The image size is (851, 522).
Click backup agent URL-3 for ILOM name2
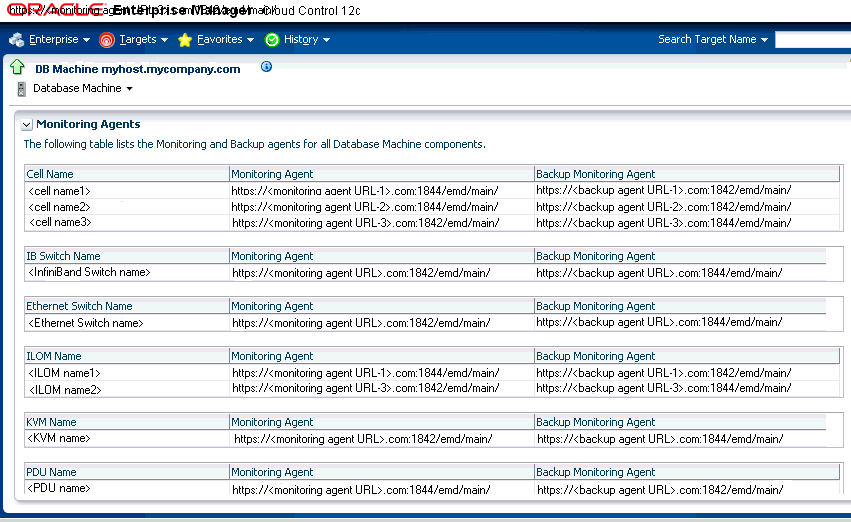pyautogui.click(x=664, y=388)
